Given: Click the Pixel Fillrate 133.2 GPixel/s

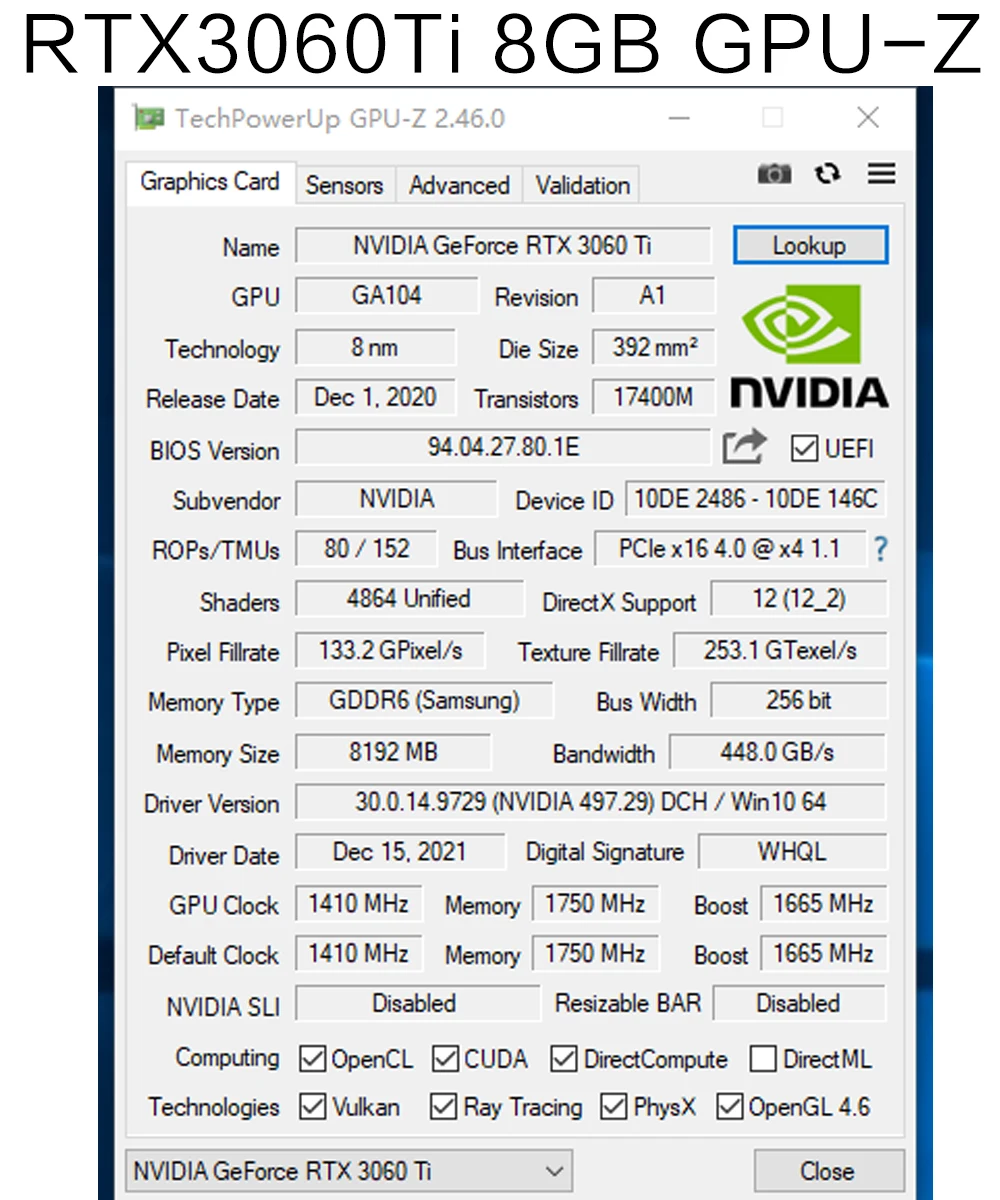Looking at the screenshot, I should point(390,650).
